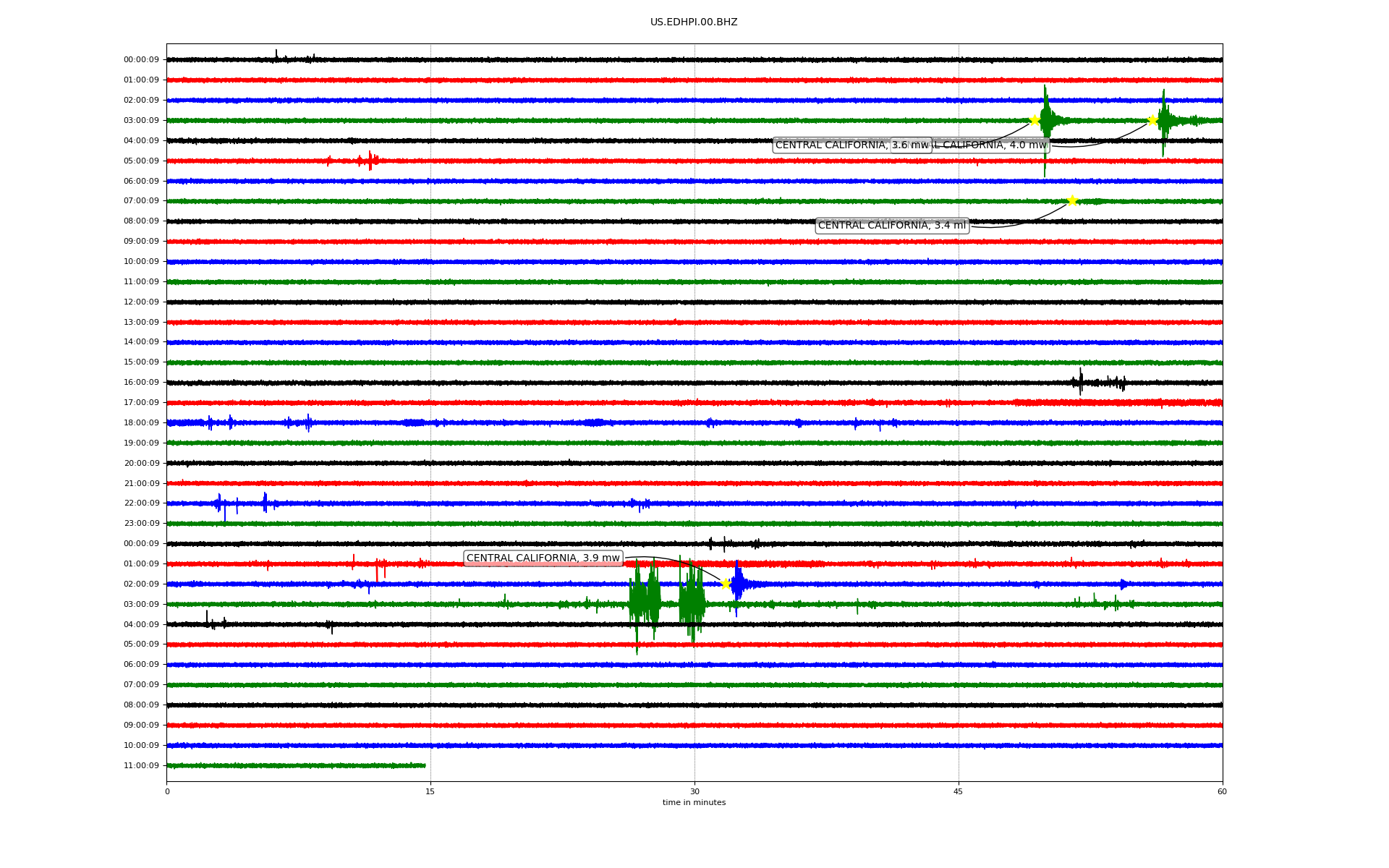Click the star marker for the 3.9 mw event
The width and height of the screenshot is (1389, 868).
tap(726, 584)
